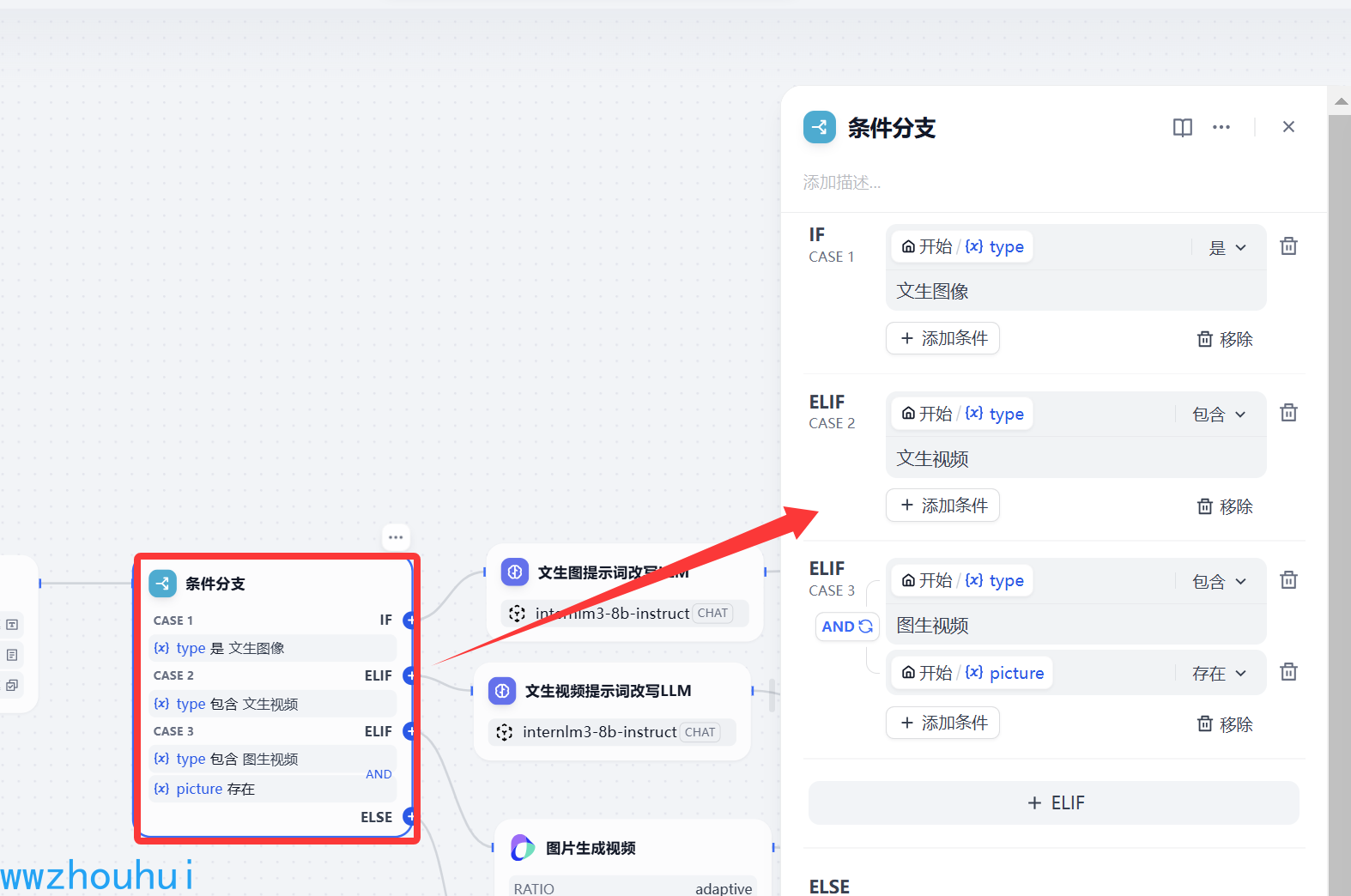
Task: Select the 开始 / type variable in CASE 1
Action: (962, 247)
